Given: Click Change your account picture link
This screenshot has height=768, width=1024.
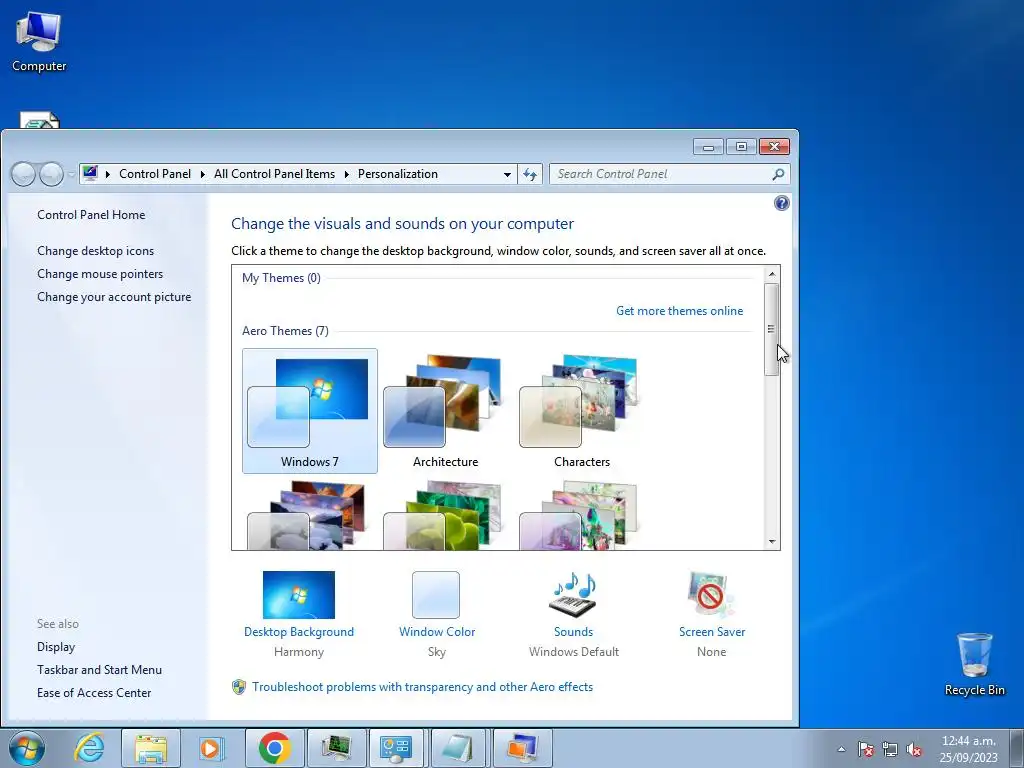Looking at the screenshot, I should click(114, 296).
